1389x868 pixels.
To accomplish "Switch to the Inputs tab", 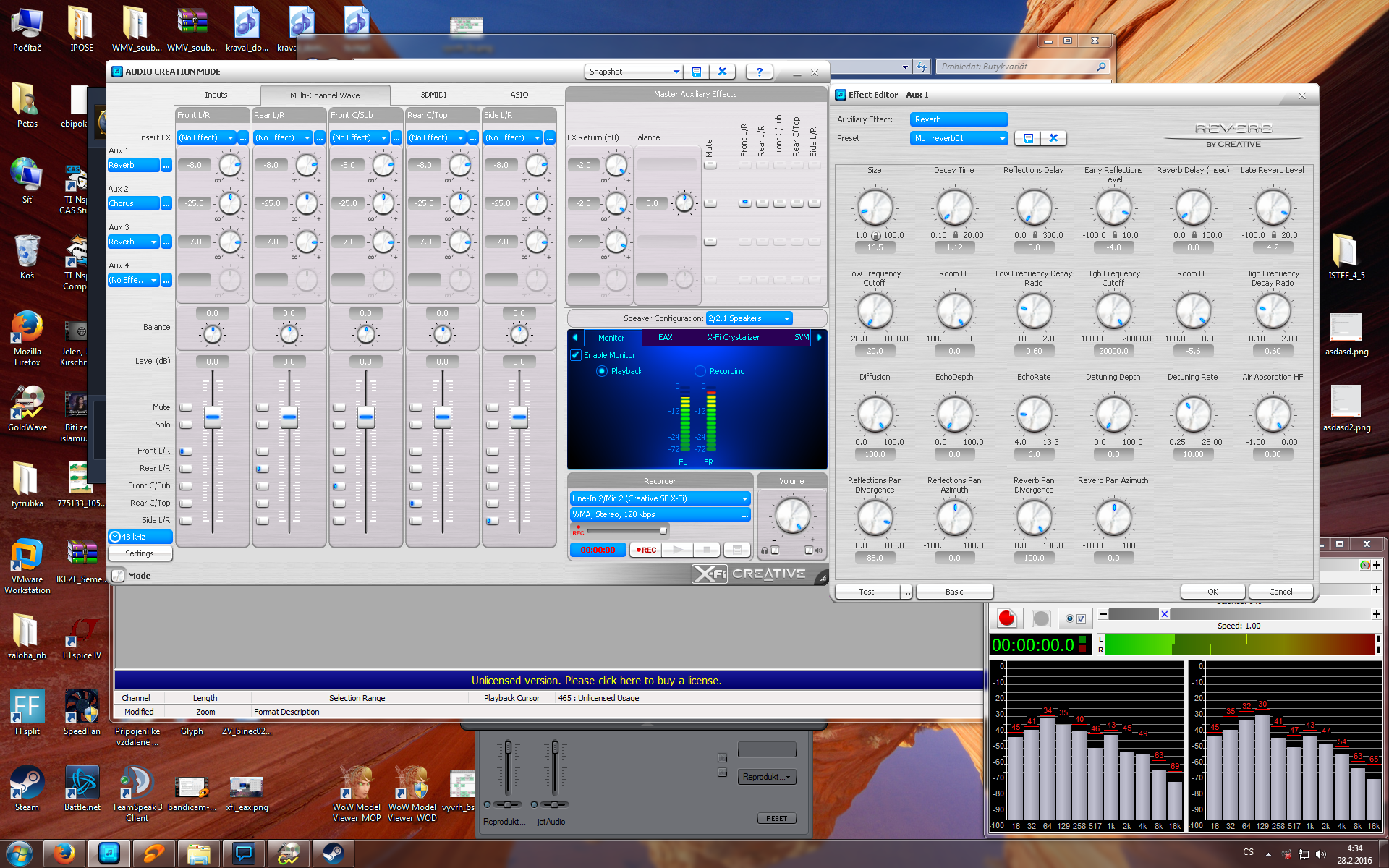I will pos(216,95).
